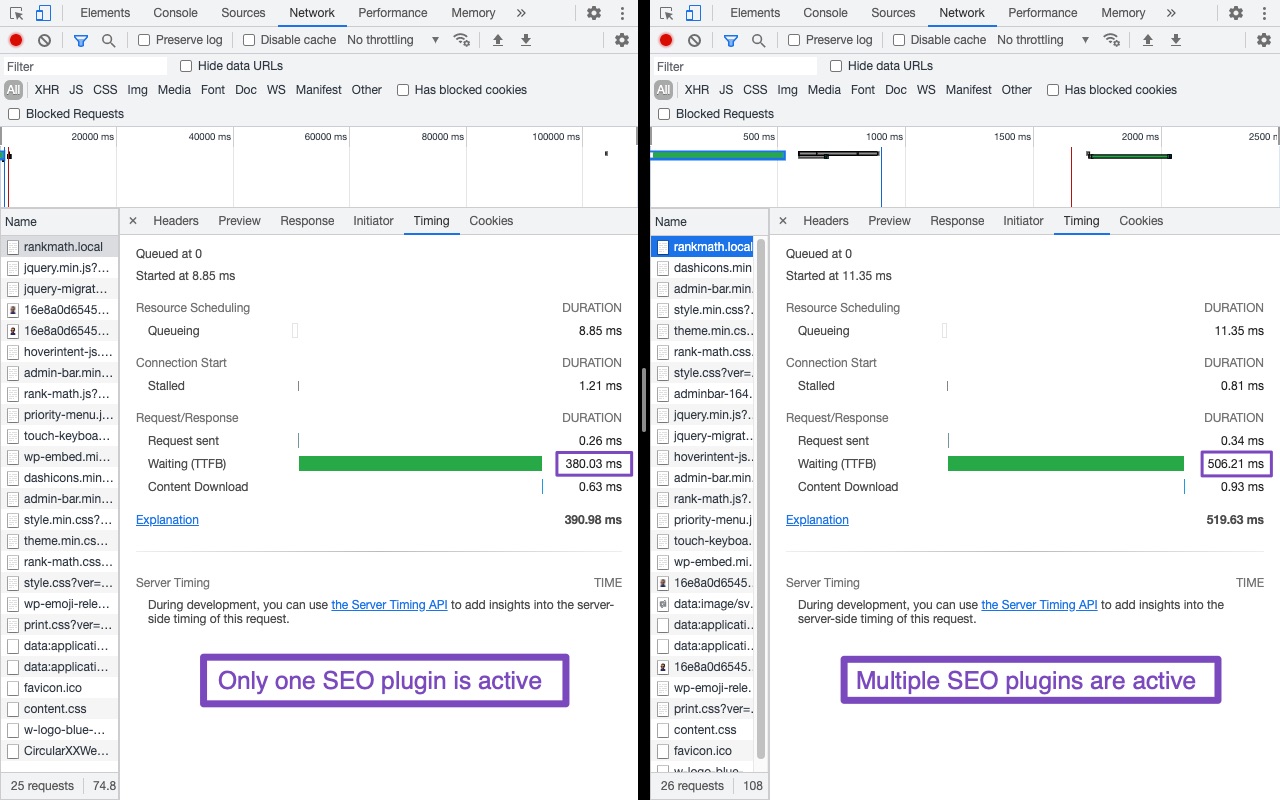
Task: Expand more tabs chevron in the left DevTools
Action: pos(521,13)
